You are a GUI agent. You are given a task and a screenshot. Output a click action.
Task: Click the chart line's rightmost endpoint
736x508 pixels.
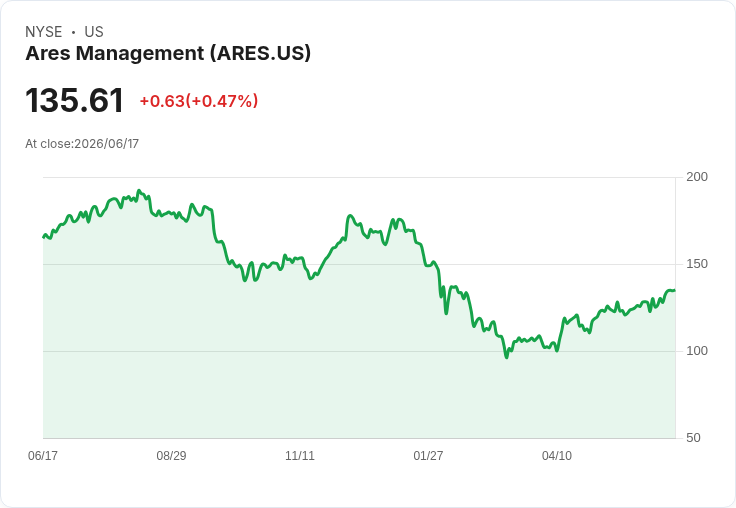675,291
